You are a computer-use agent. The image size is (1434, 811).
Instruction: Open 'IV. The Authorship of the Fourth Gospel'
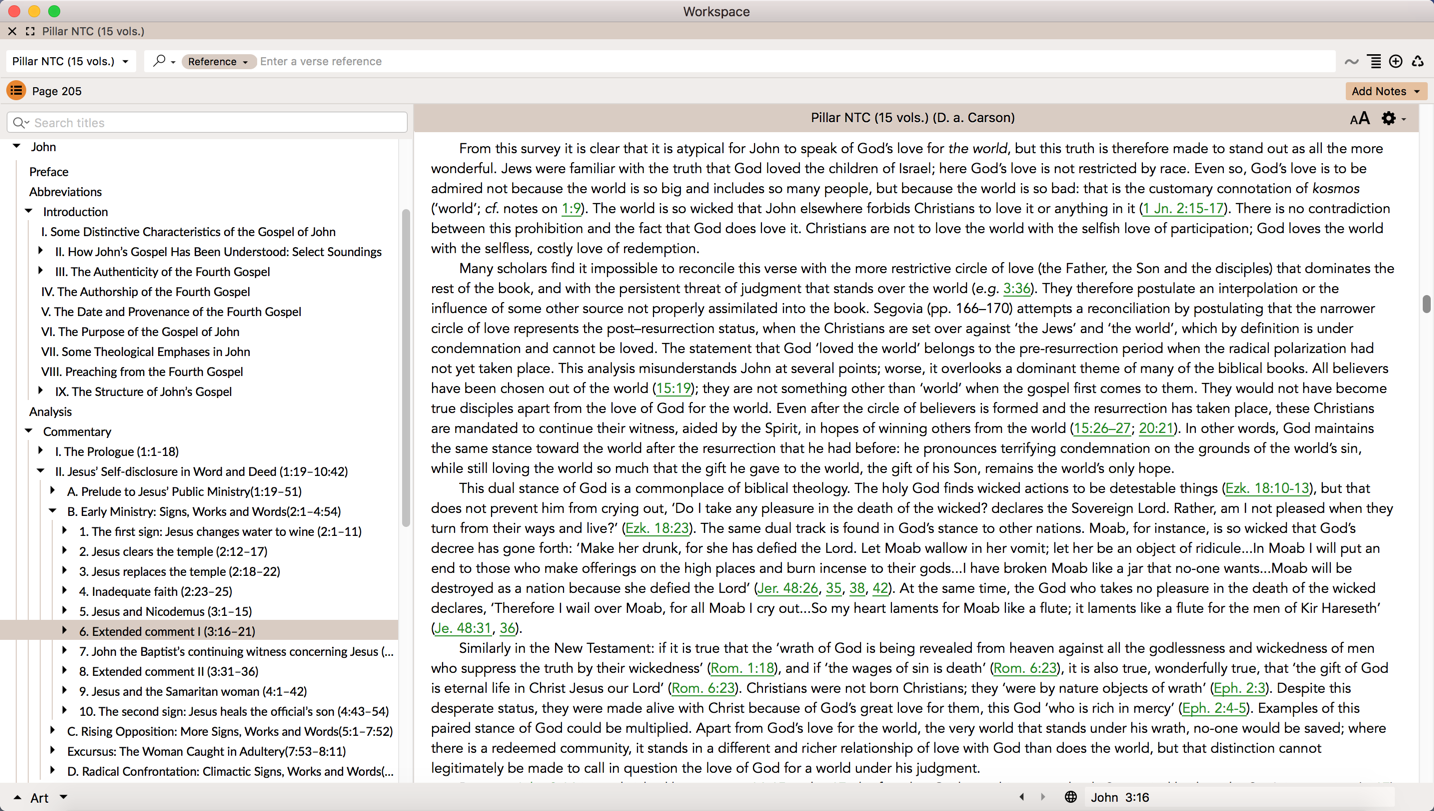pos(145,292)
